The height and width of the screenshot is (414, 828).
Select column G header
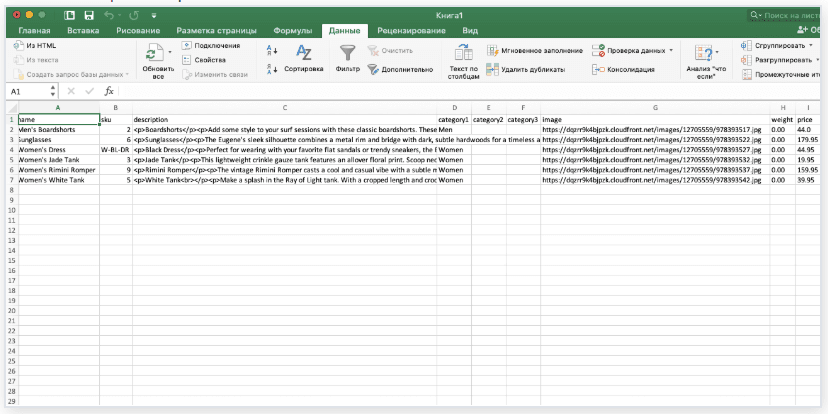(655, 108)
